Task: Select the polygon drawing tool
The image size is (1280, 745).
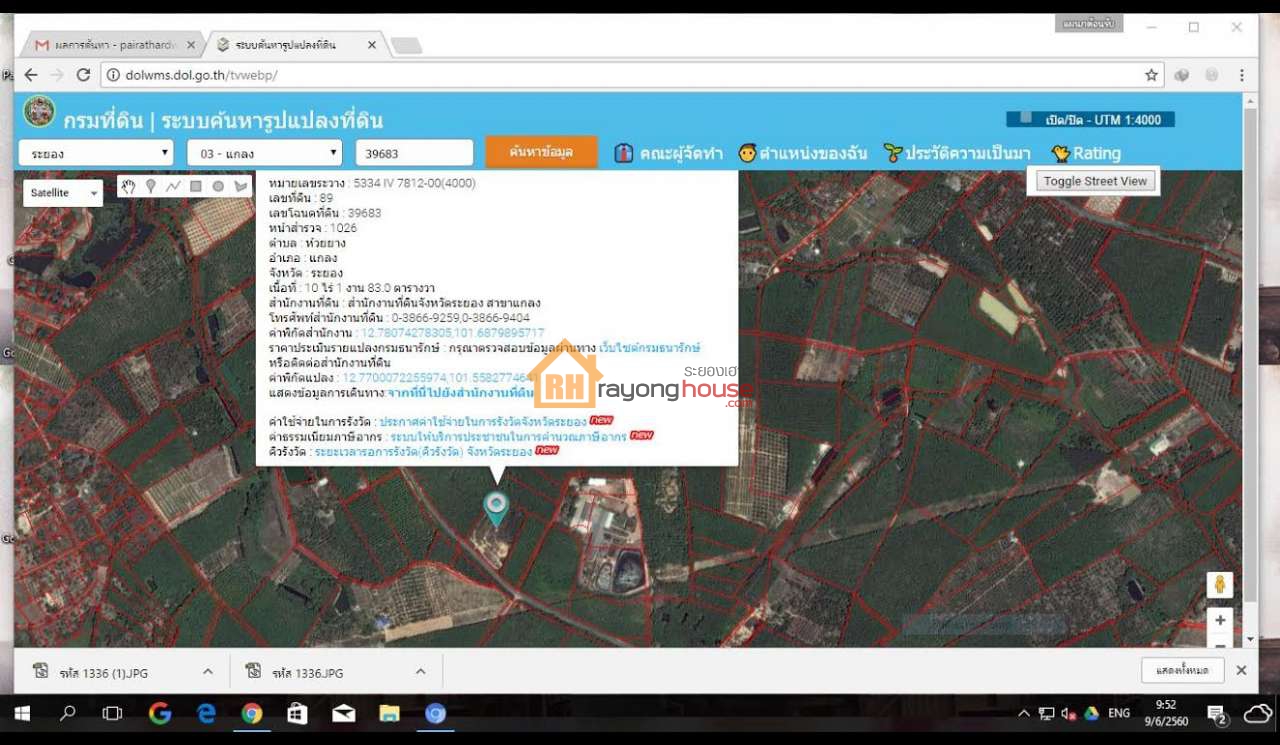Action: pos(240,186)
